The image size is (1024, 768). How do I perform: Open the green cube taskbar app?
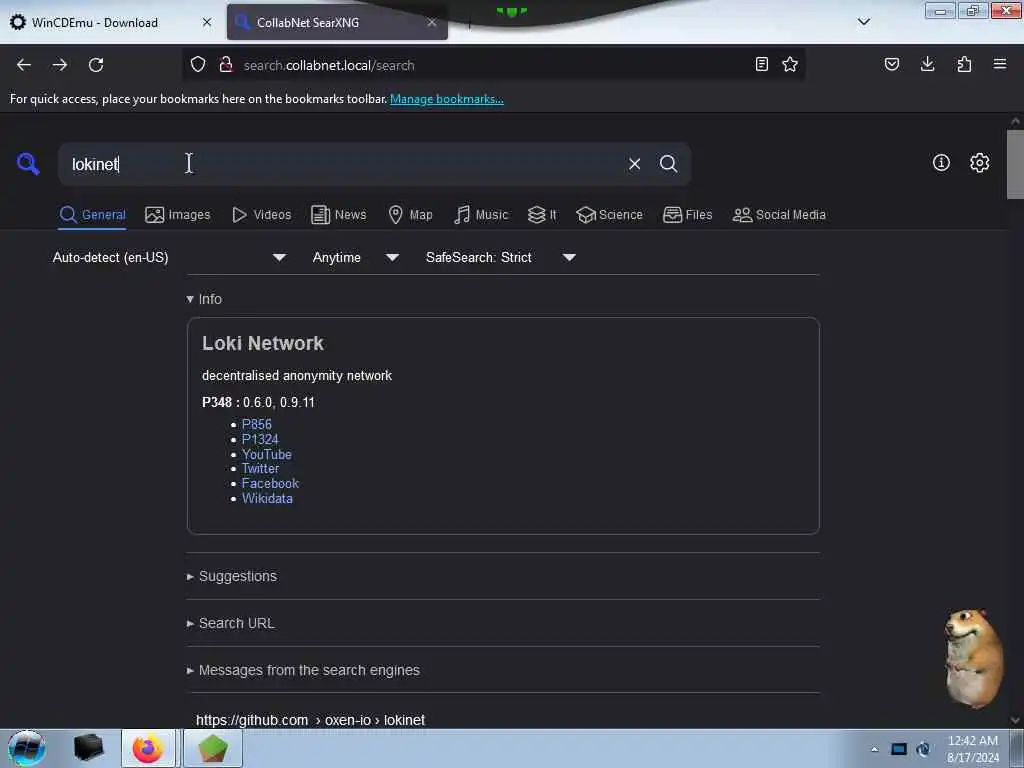pyautogui.click(x=213, y=748)
